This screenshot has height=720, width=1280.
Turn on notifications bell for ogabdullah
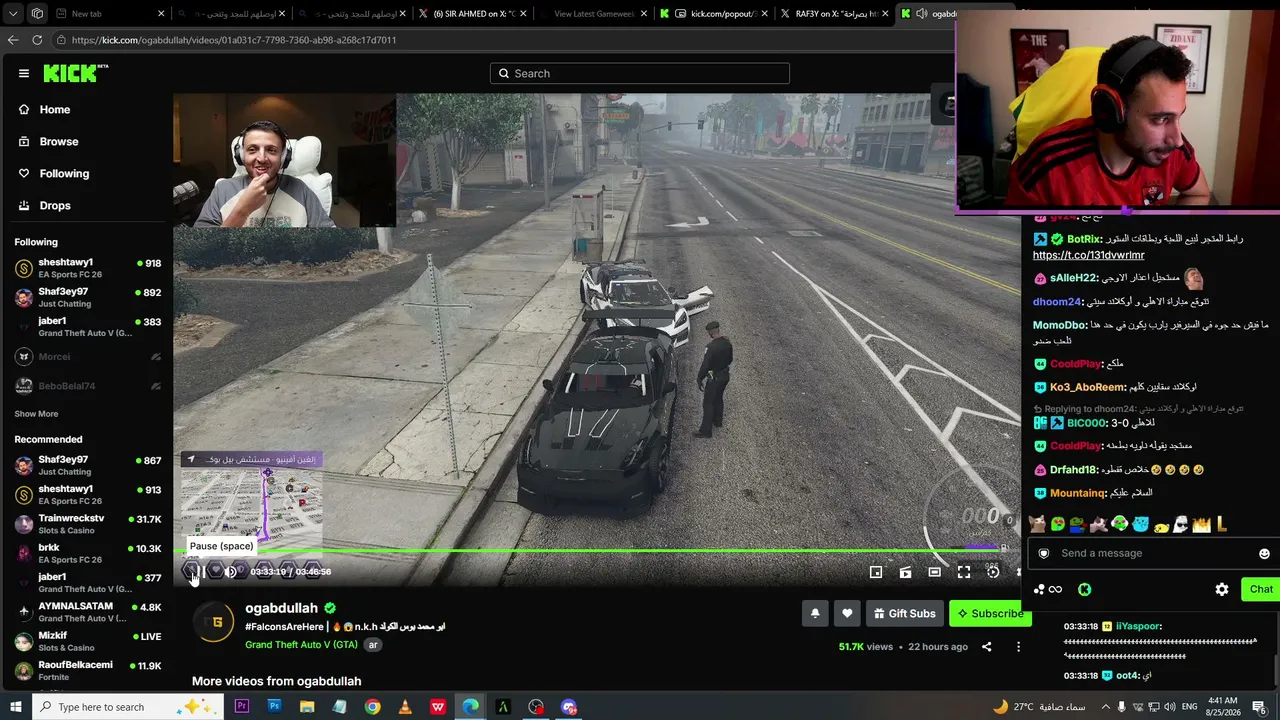pos(815,613)
